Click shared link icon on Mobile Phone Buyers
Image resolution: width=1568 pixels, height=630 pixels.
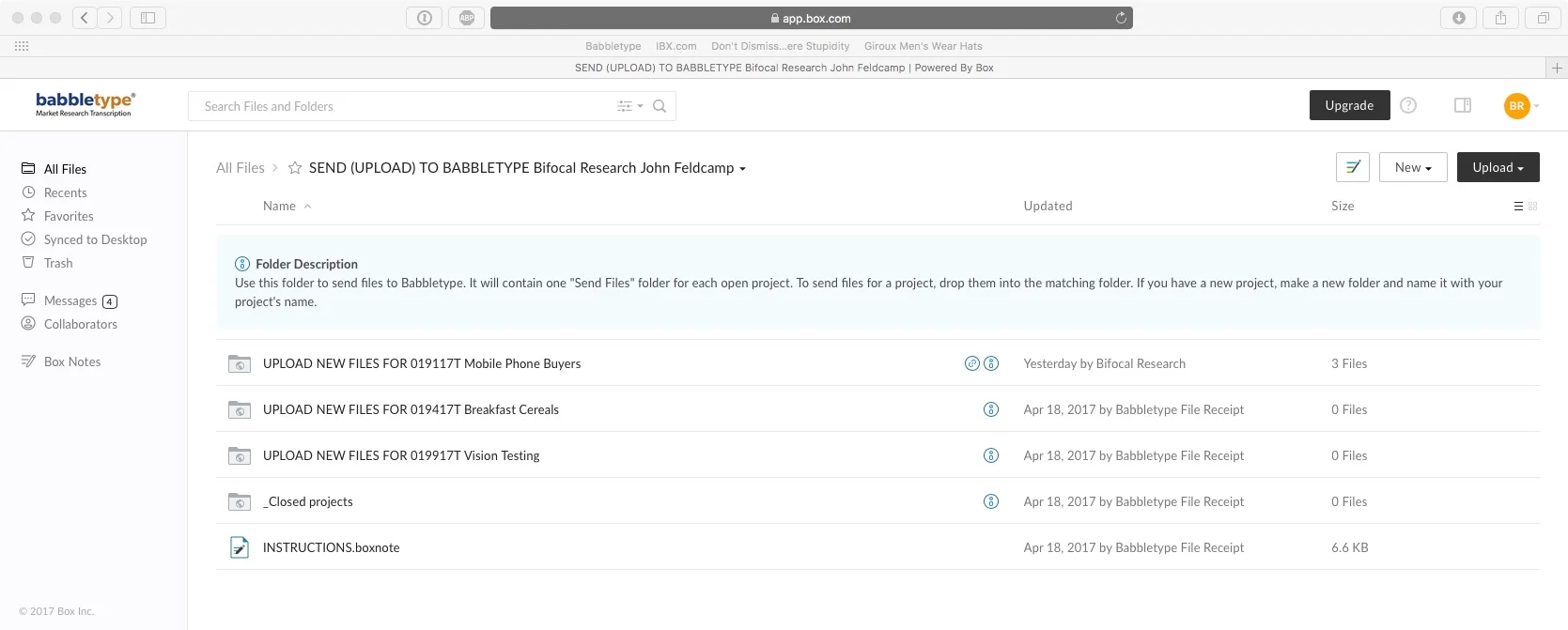[x=972, y=363]
